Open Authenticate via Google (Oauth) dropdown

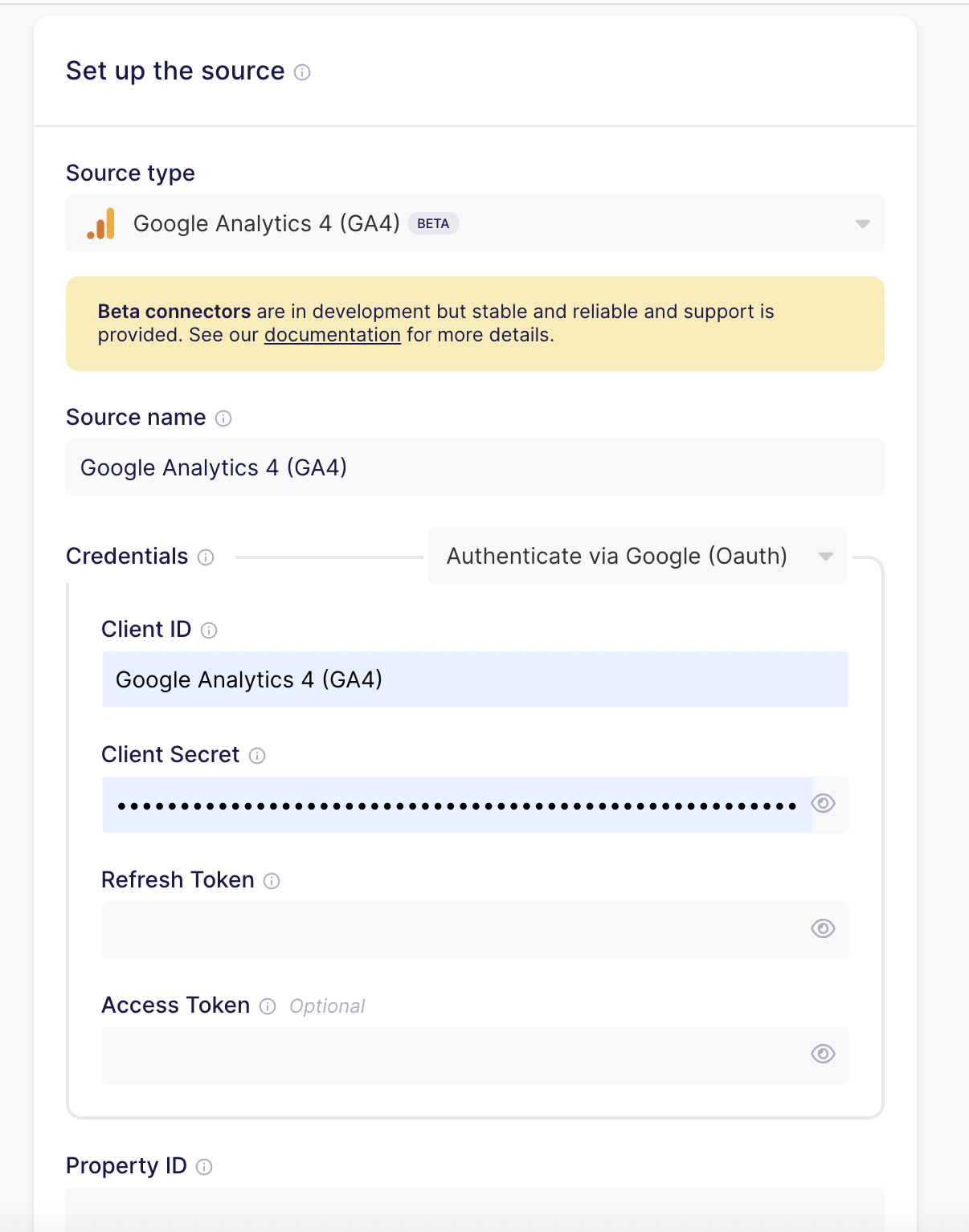click(x=638, y=556)
